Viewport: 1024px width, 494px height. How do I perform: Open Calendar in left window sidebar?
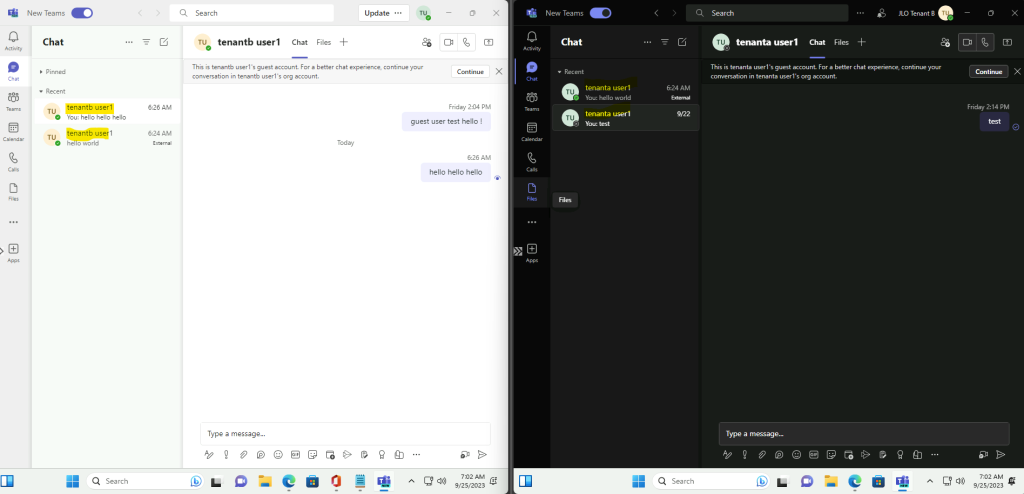[13, 131]
